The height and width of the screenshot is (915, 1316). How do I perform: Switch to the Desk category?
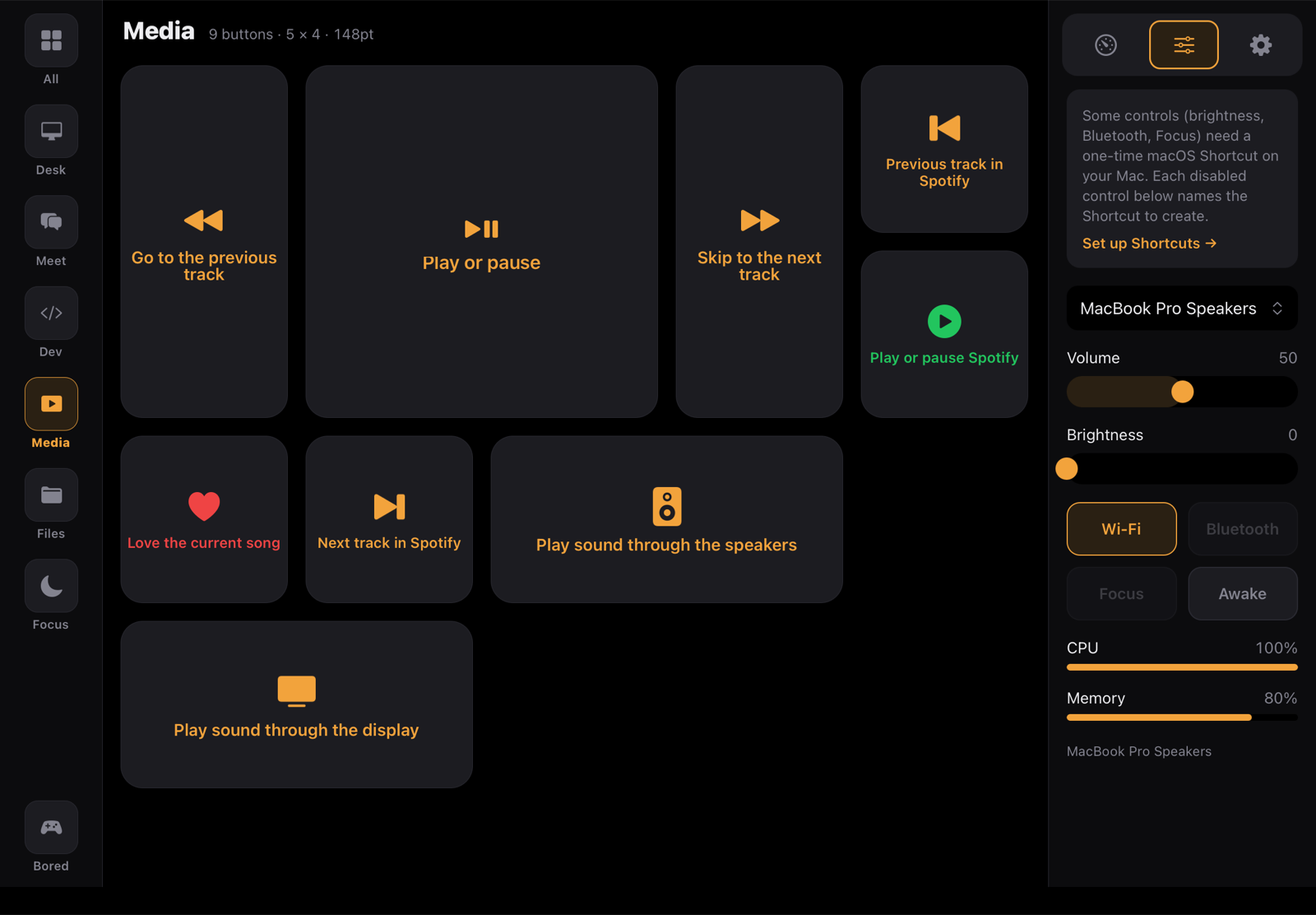click(x=51, y=132)
